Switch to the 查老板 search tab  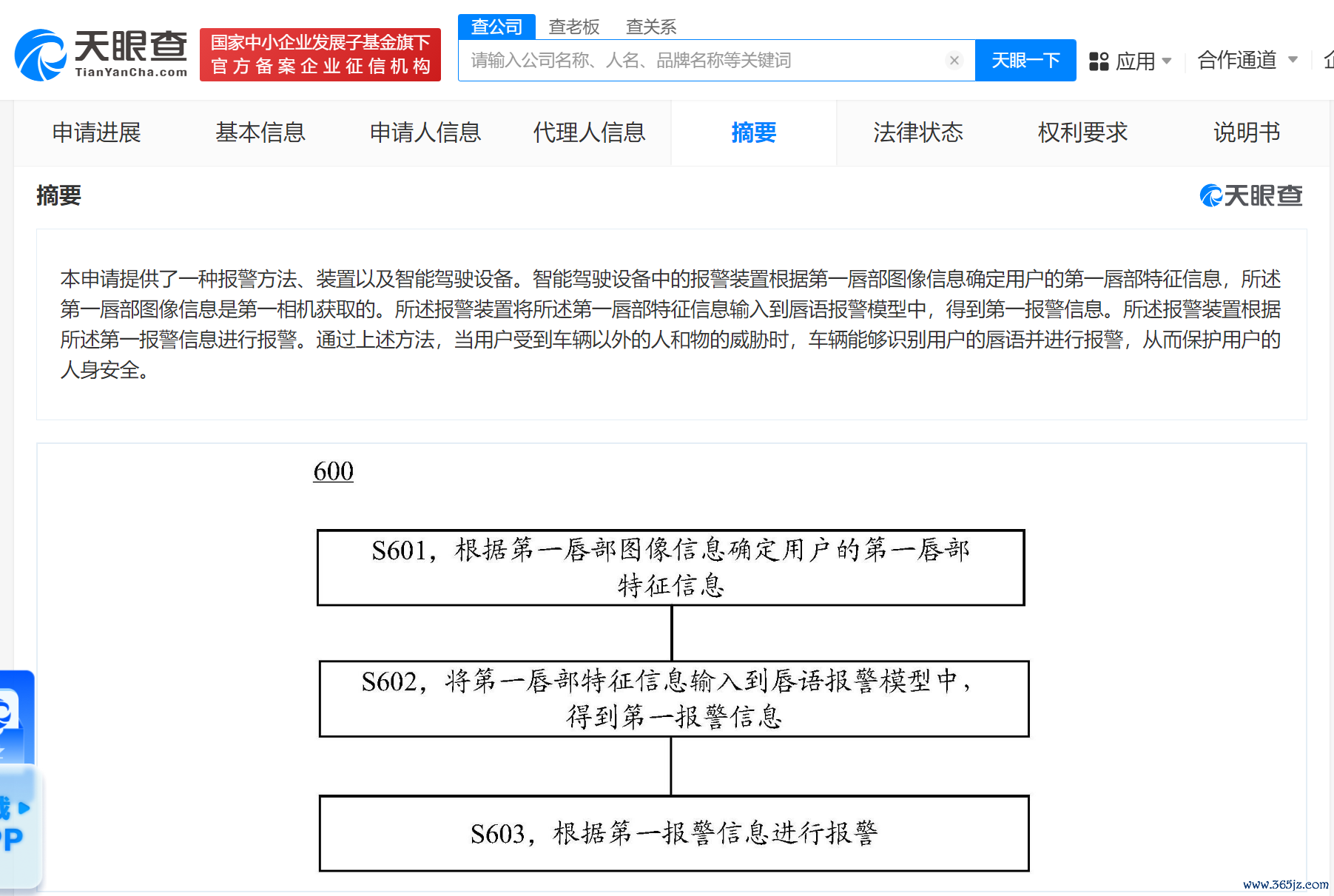point(573,27)
